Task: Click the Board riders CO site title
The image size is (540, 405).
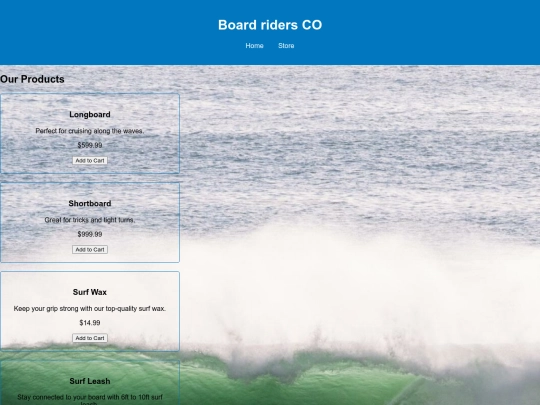Action: [270, 25]
